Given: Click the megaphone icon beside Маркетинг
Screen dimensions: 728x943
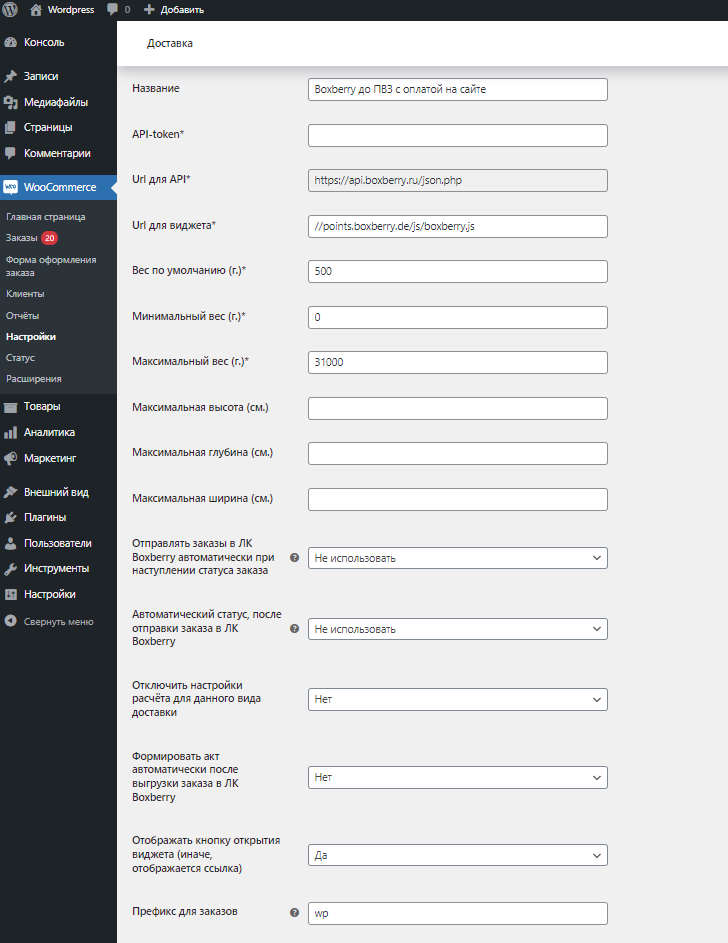Looking at the screenshot, I should tap(11, 458).
